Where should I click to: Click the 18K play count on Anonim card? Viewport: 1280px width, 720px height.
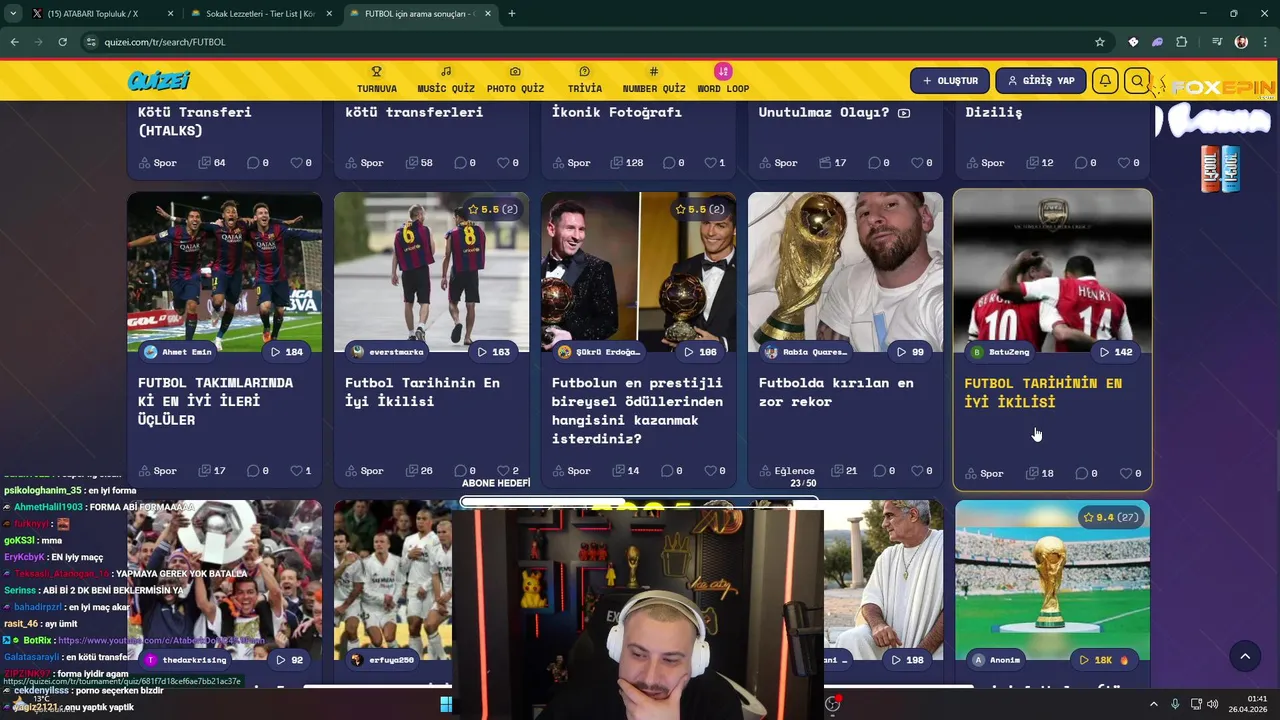pos(1104,660)
